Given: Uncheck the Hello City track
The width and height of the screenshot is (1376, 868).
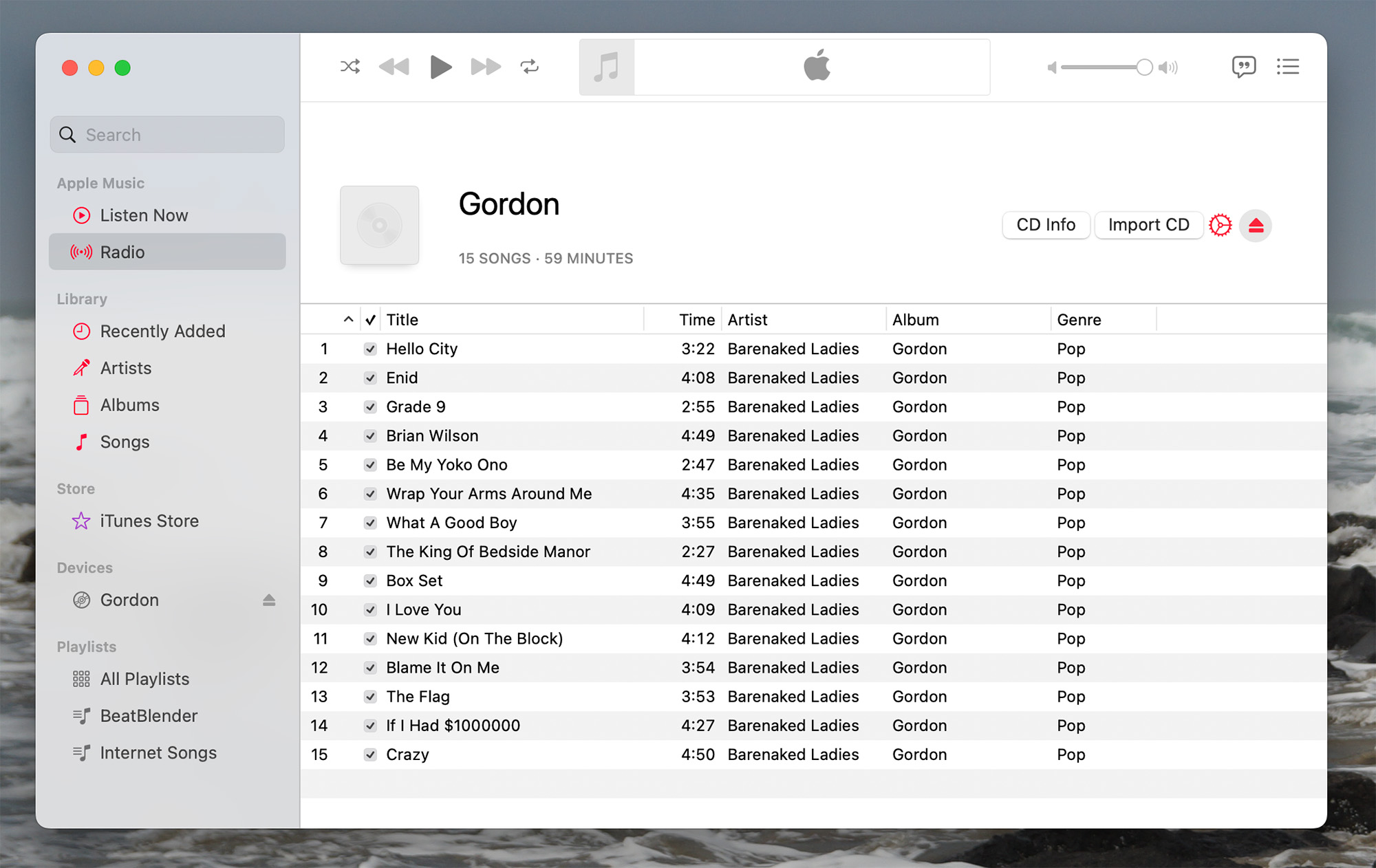Looking at the screenshot, I should pos(370,349).
